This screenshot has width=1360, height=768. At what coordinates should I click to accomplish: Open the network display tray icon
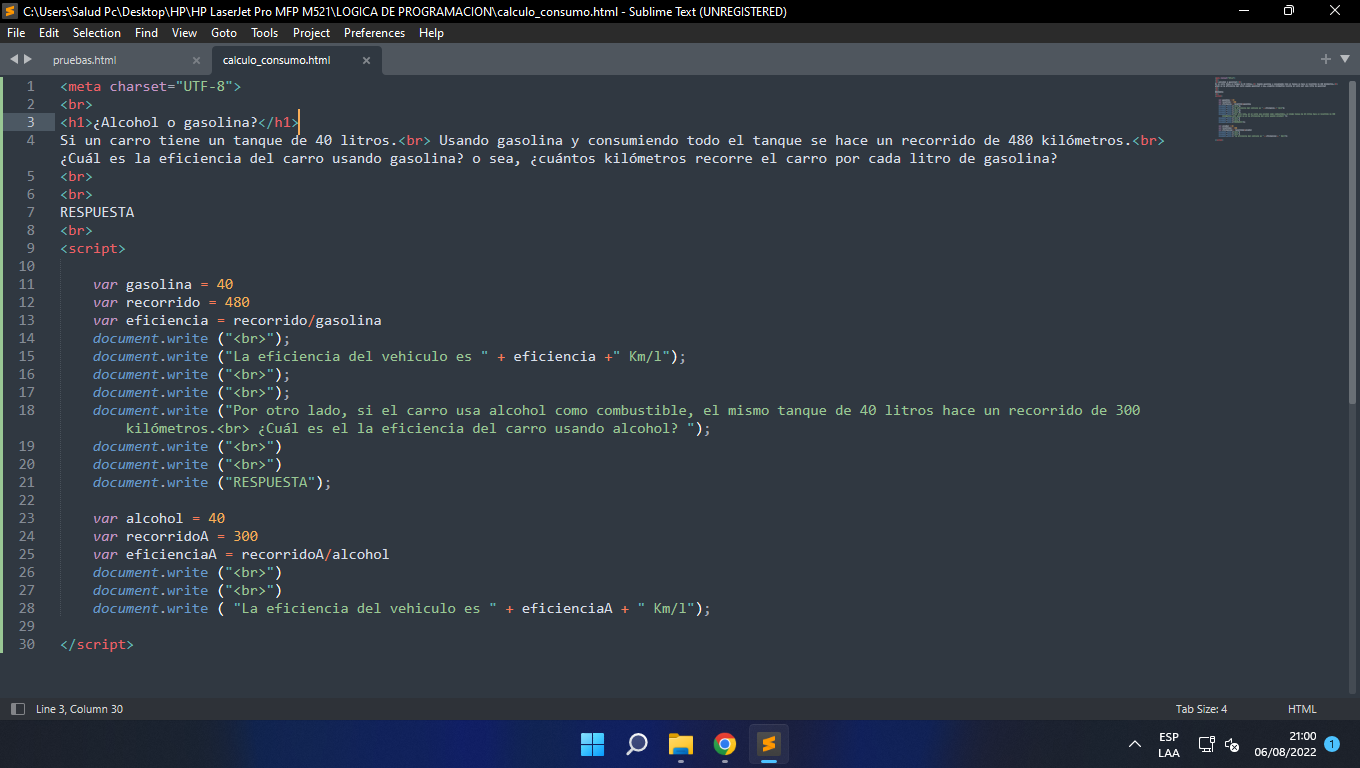coord(1207,744)
